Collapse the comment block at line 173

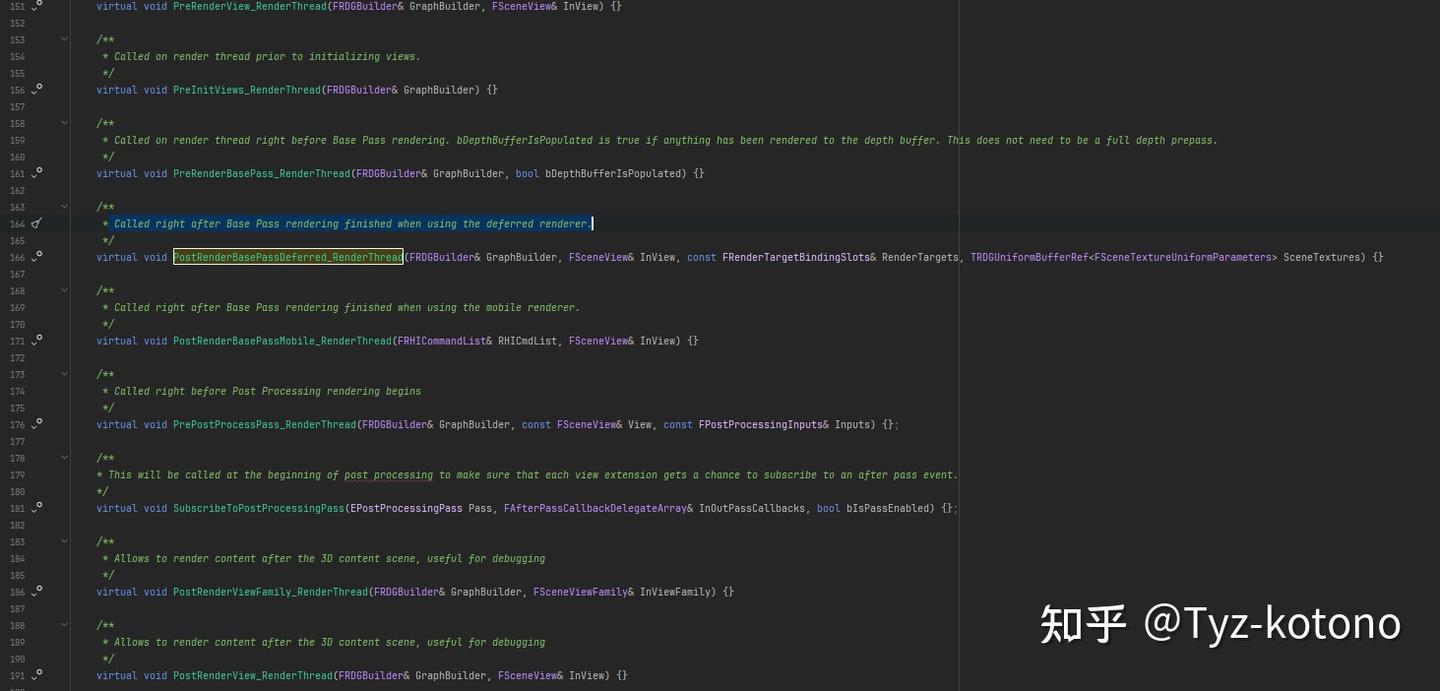(x=64, y=373)
